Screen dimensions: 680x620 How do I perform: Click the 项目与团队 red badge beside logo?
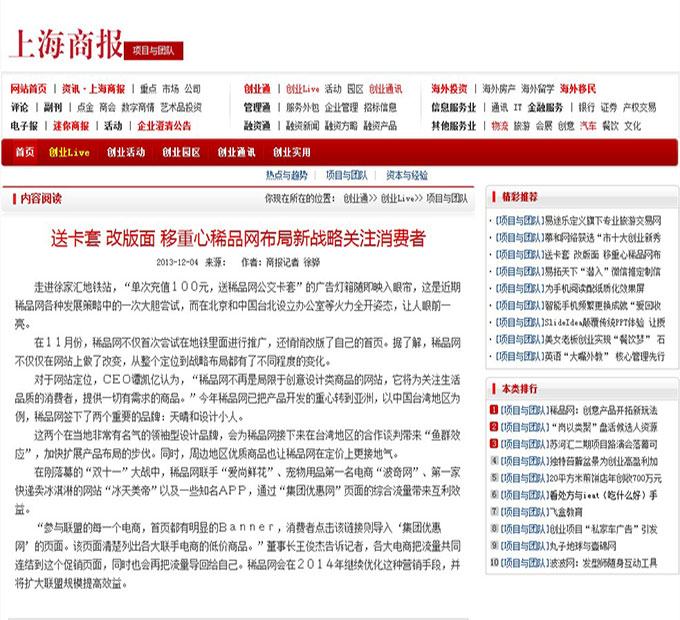tap(154, 51)
